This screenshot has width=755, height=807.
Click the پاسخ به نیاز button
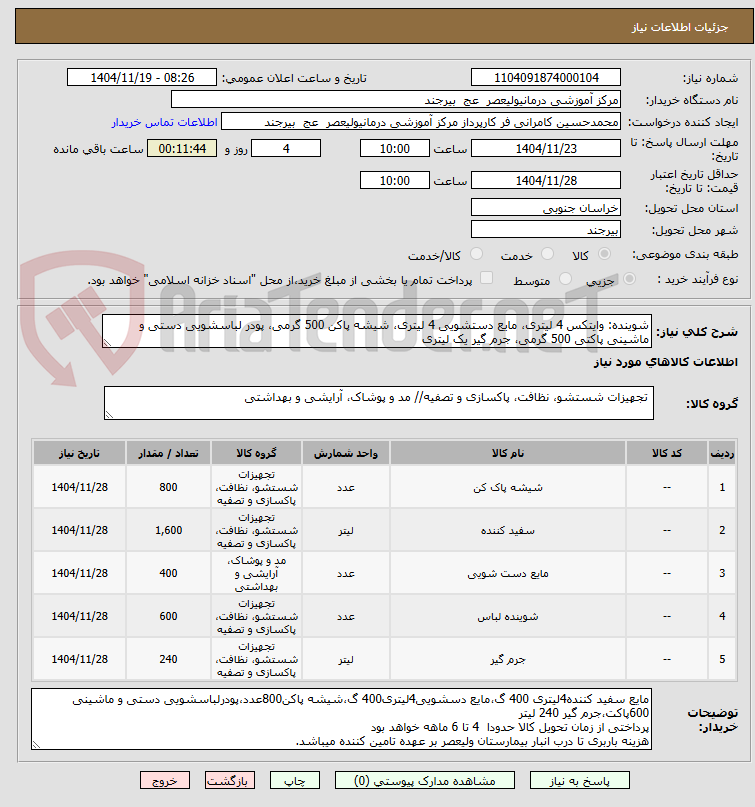point(580,780)
